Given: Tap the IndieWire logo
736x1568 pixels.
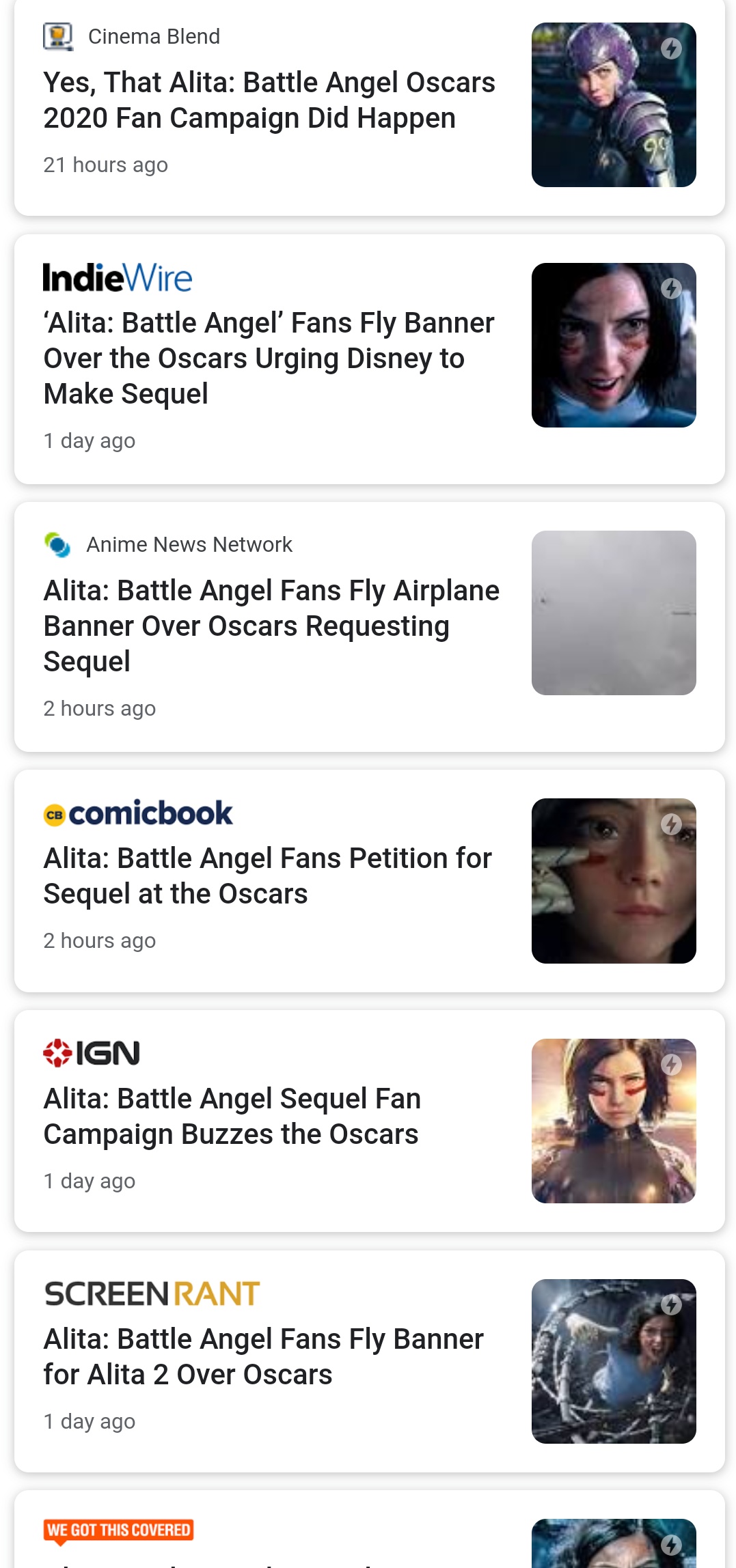Looking at the screenshot, I should tap(118, 278).
